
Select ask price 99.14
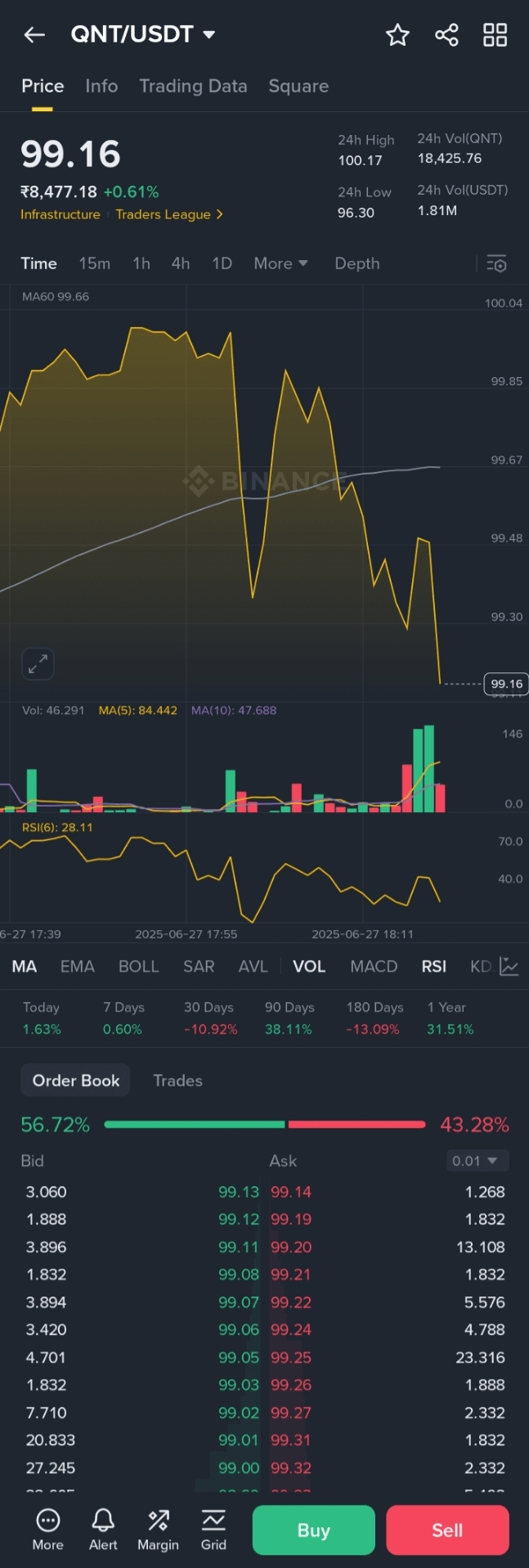pos(291,1192)
